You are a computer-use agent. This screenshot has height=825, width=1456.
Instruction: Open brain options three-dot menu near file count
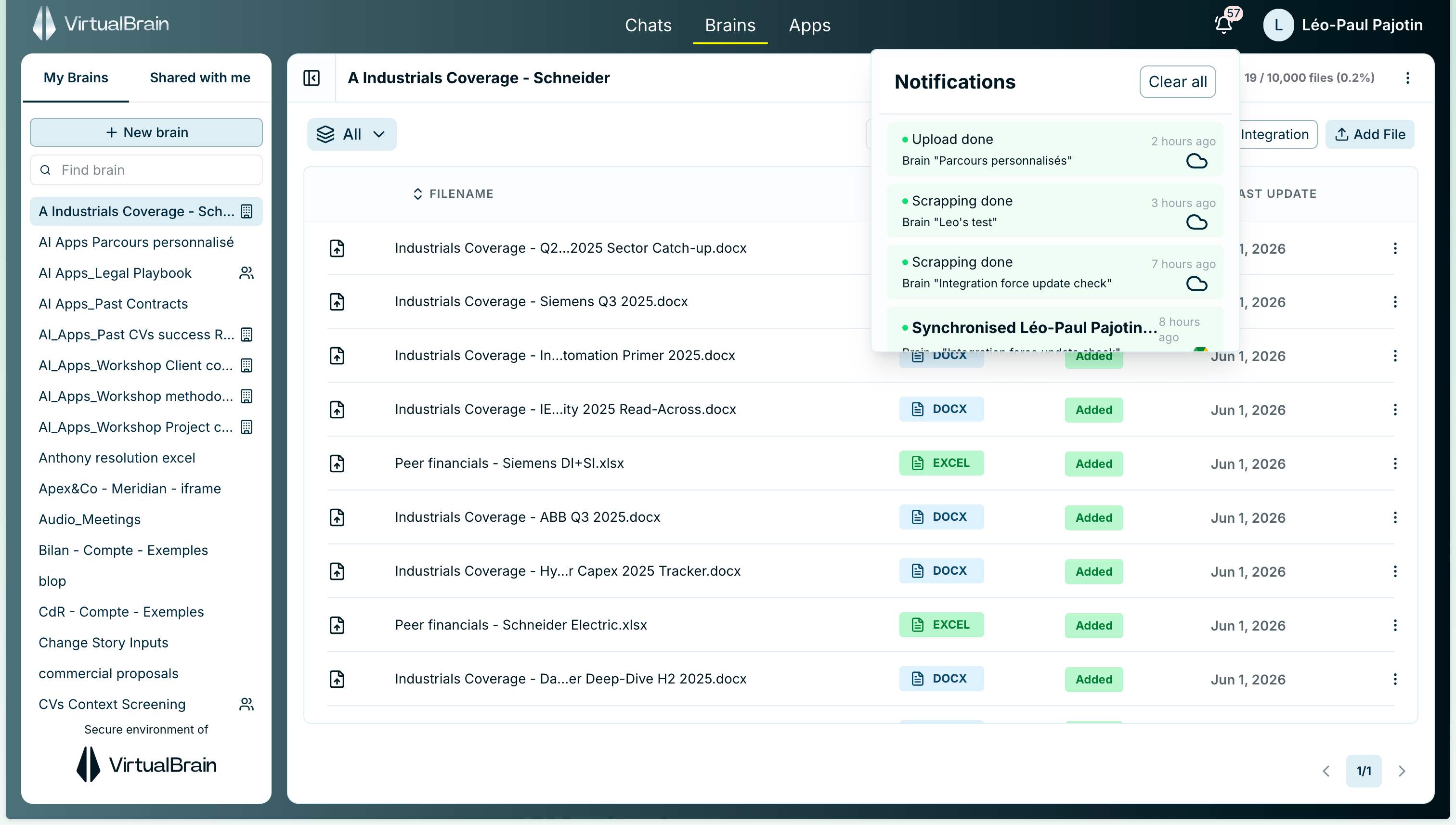point(1408,78)
